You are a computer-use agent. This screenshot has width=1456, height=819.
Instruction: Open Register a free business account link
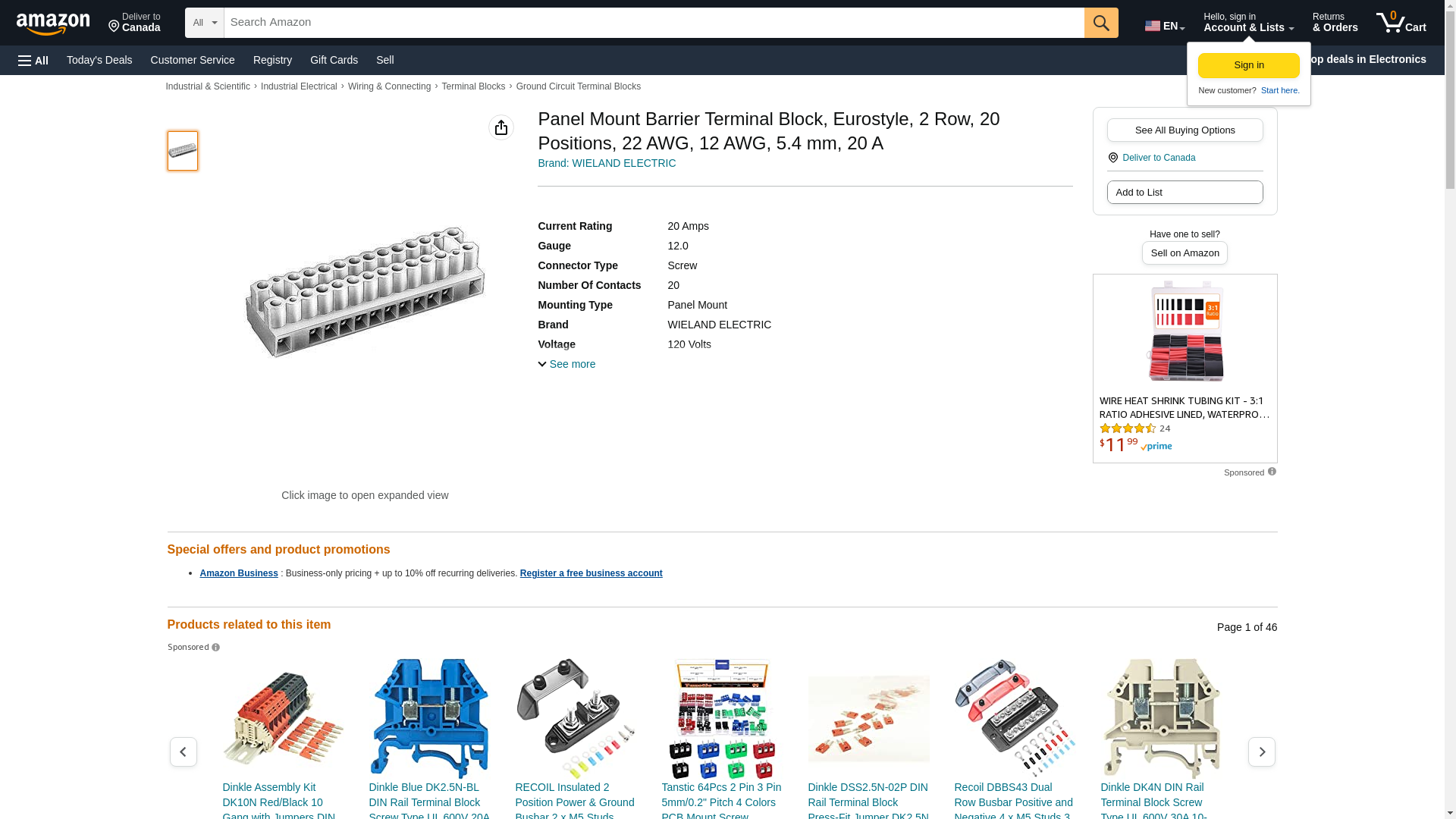point(591,573)
